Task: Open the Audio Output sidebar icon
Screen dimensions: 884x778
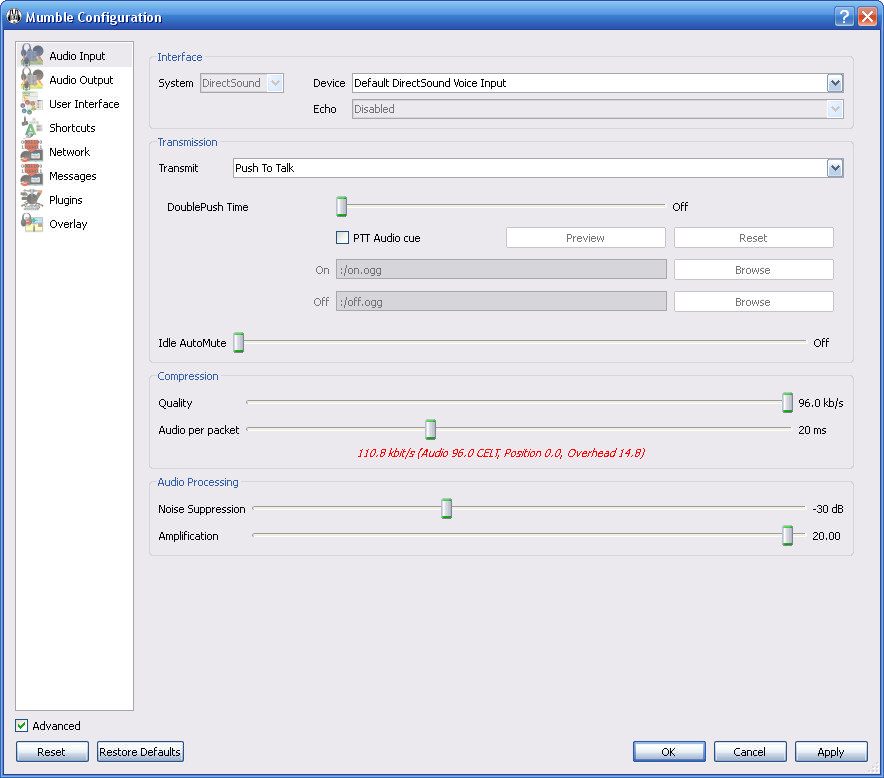Action: [32, 80]
